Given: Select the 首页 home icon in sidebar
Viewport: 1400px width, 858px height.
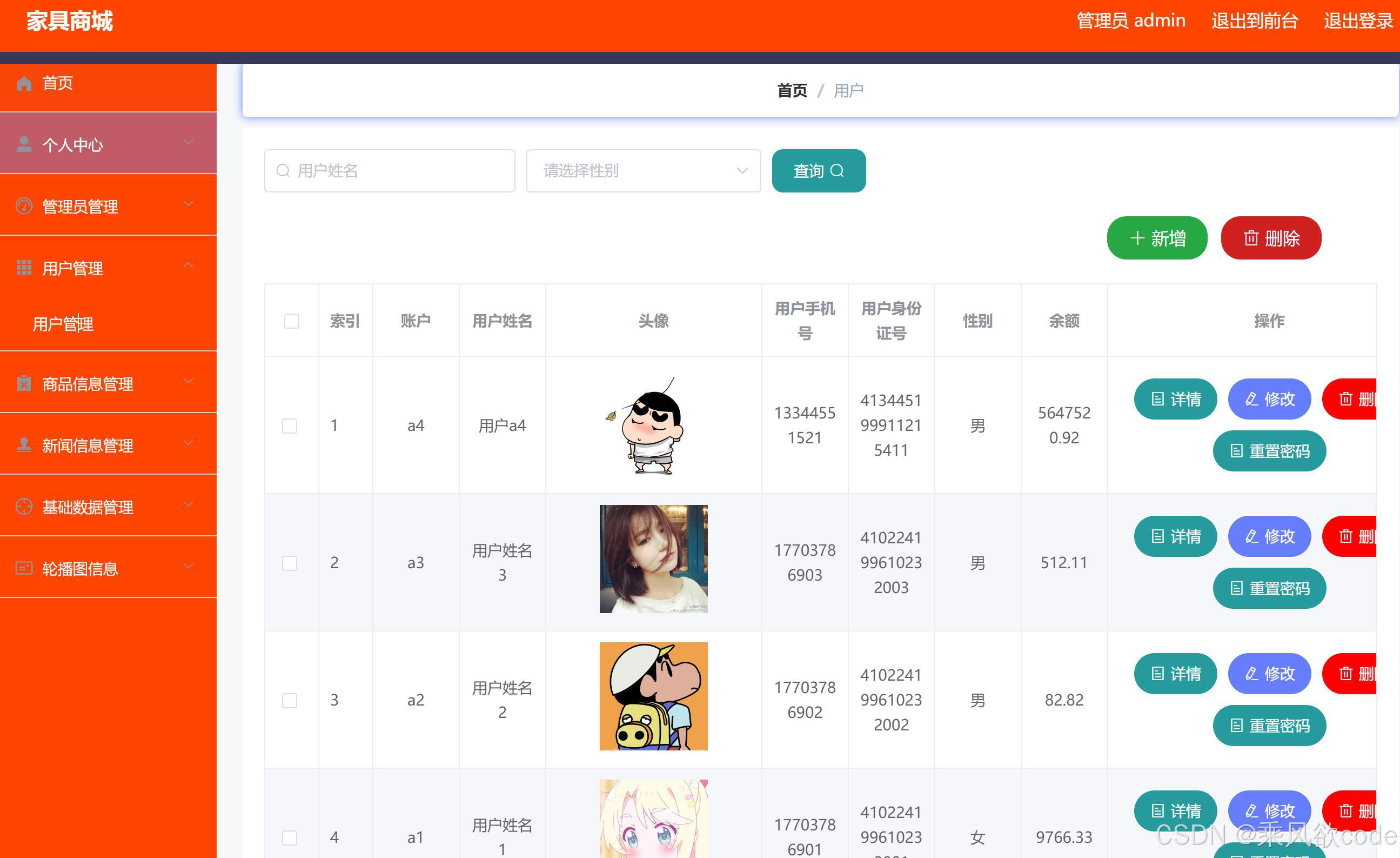Looking at the screenshot, I should click(x=24, y=83).
